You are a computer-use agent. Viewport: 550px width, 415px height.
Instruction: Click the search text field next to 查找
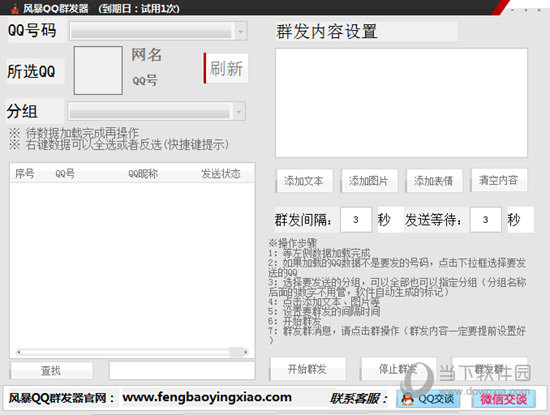click(x=182, y=370)
